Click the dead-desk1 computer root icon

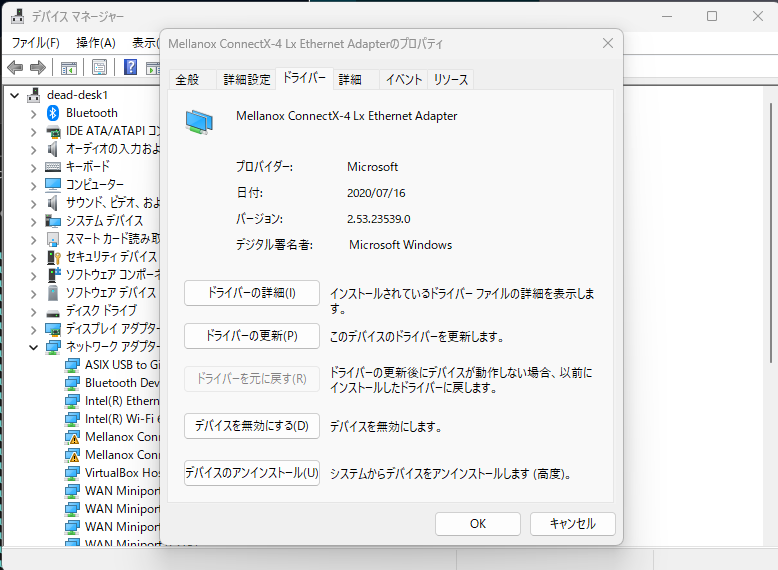(x=34, y=95)
